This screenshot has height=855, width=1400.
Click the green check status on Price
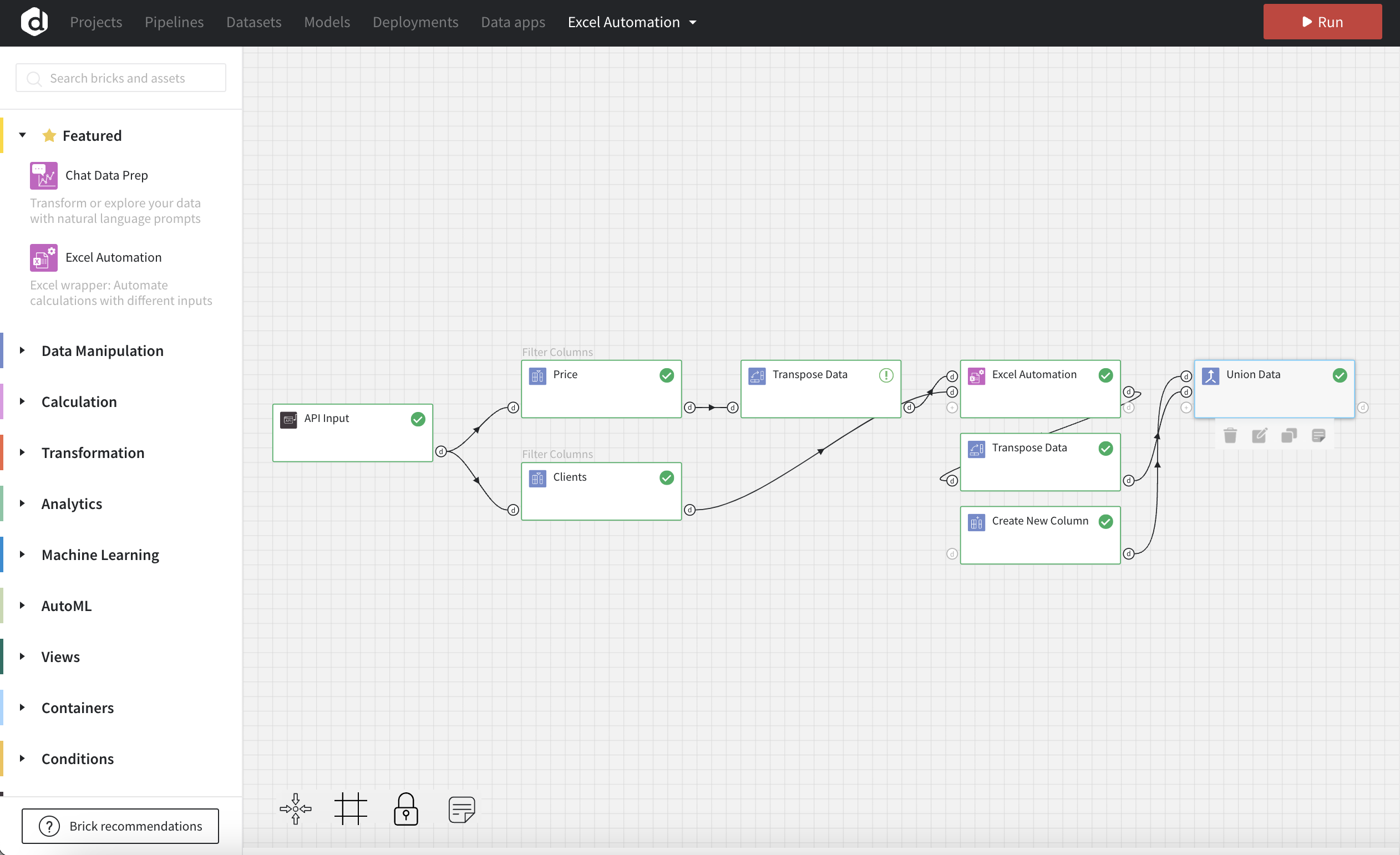pyautogui.click(x=667, y=375)
